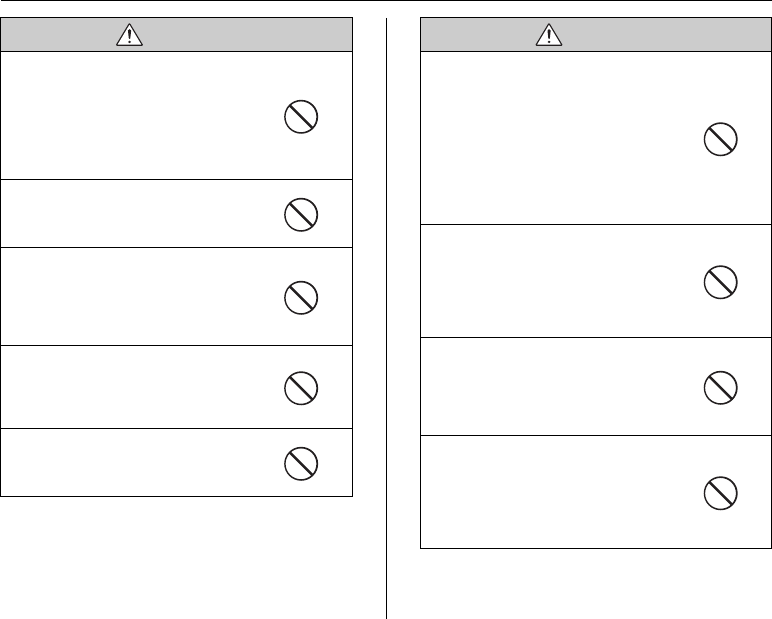Select the prohibition symbol in the left table's second row
The width and height of the screenshot is (772, 619).
301,213
